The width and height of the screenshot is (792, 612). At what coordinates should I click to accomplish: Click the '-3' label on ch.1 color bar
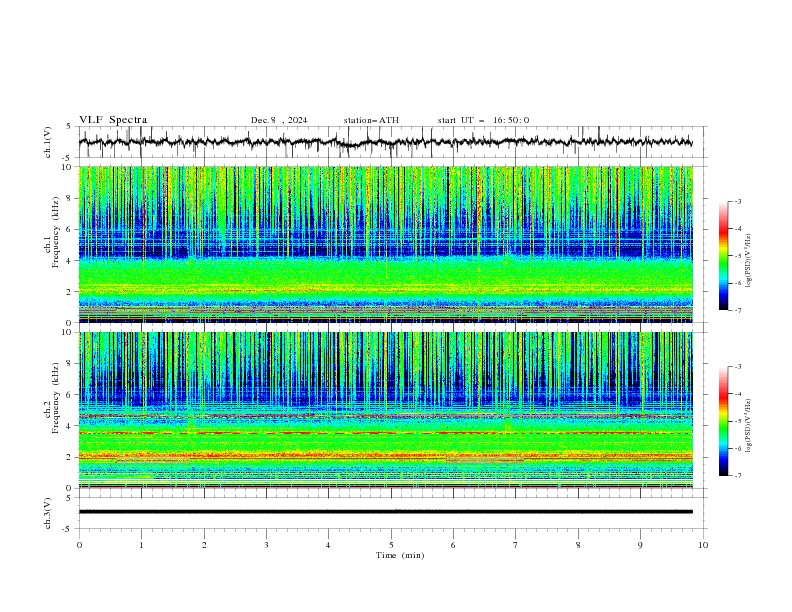click(738, 201)
